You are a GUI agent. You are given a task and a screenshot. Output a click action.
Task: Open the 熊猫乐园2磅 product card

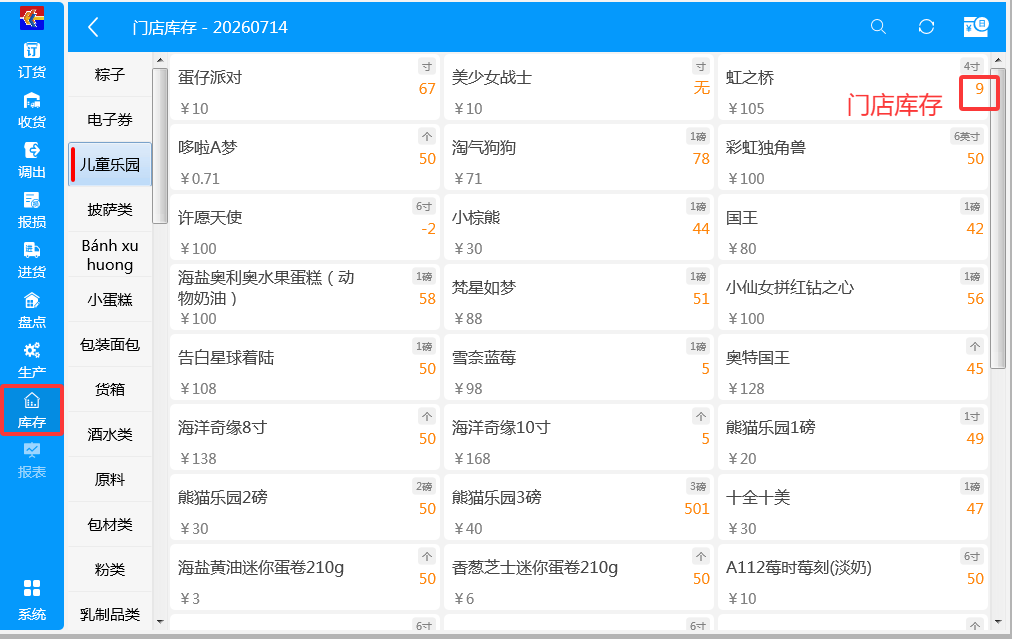305,508
